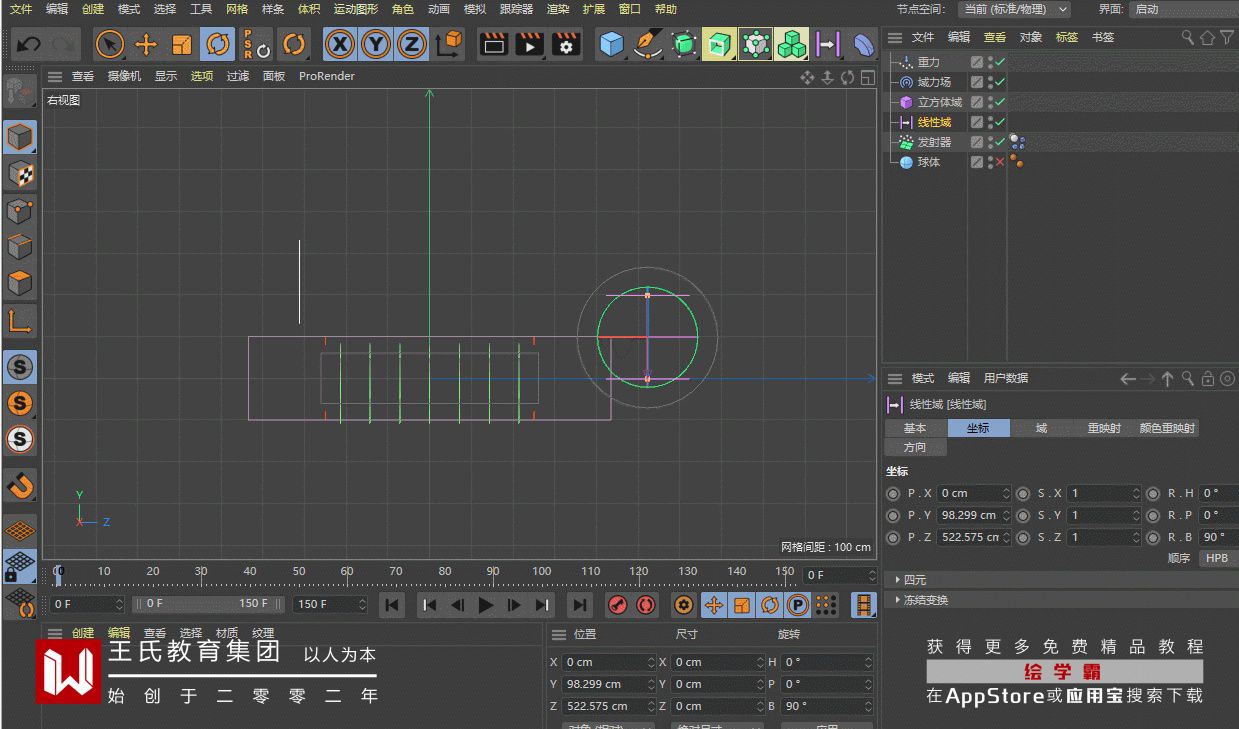Select the Pen spline tool
The image size is (1239, 729).
click(x=648, y=44)
